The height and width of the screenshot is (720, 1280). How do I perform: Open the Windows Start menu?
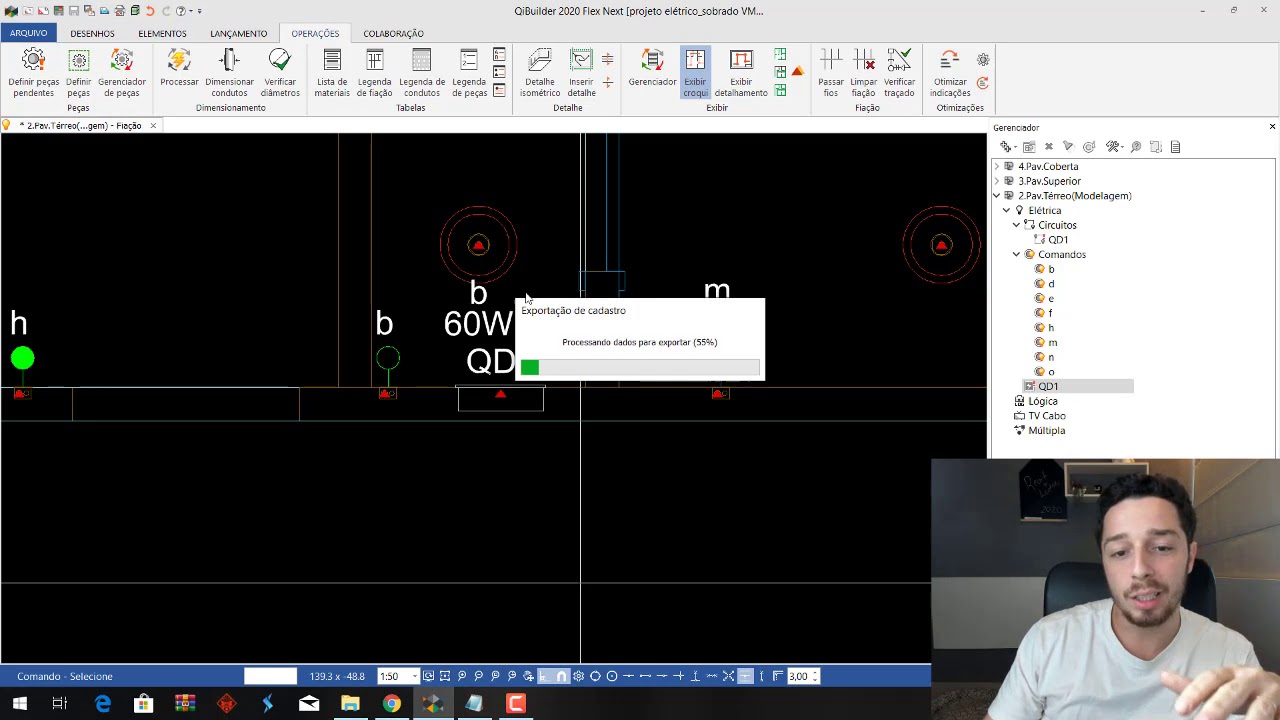[x=19, y=704]
